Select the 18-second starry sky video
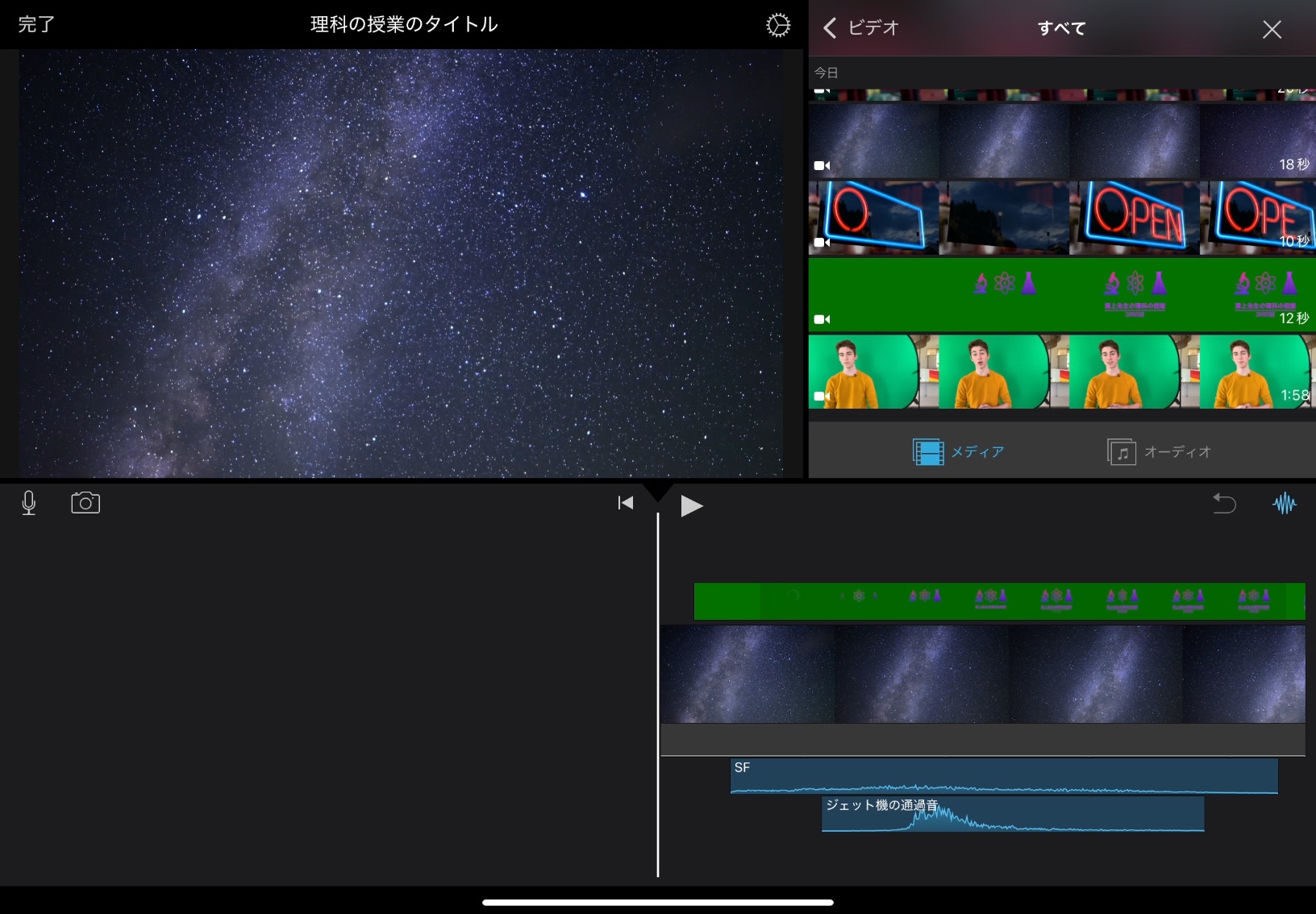Viewport: 1316px width, 914px height. (1061, 141)
